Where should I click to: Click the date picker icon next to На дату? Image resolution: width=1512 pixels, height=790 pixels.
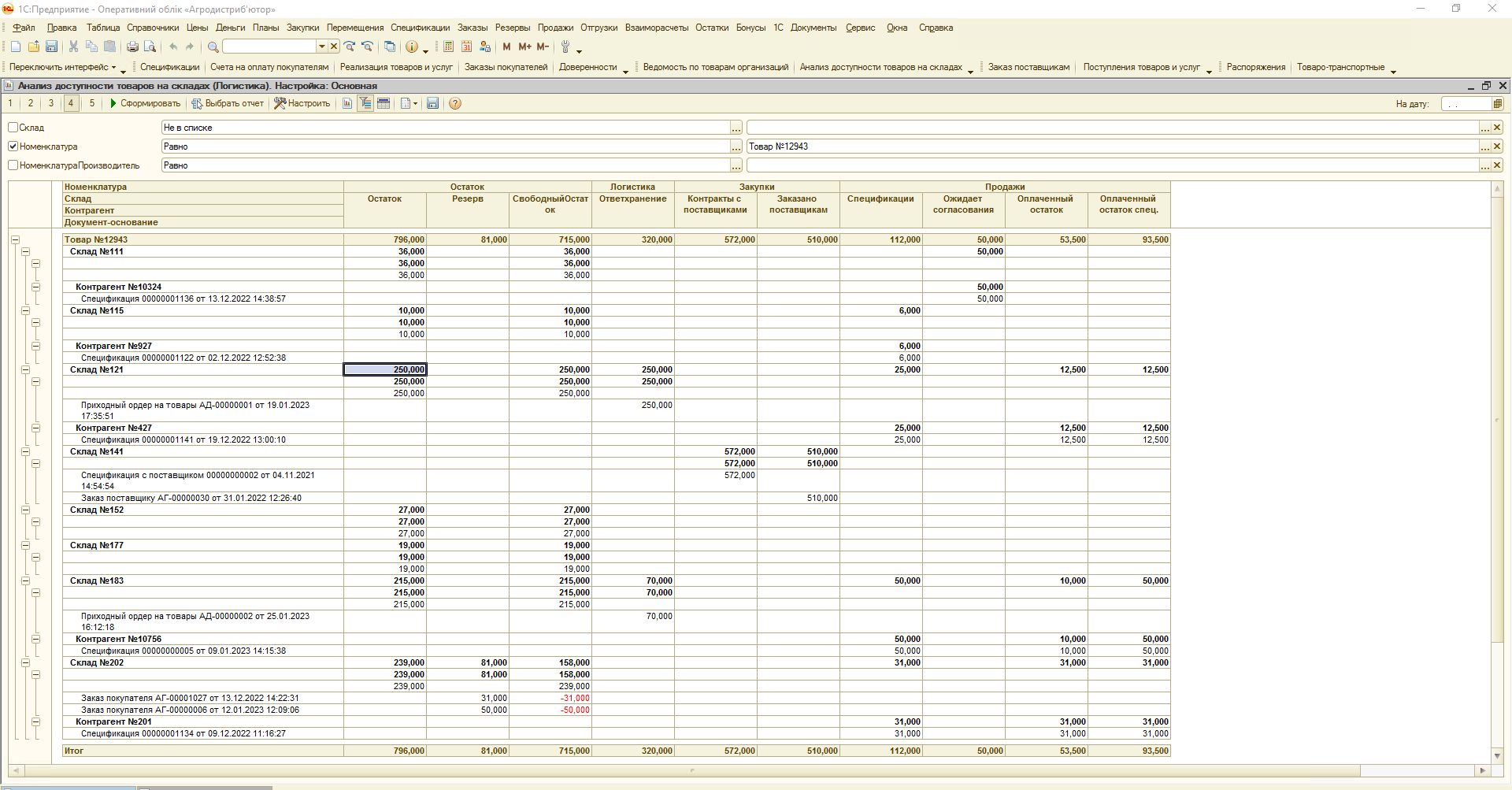pos(1497,104)
